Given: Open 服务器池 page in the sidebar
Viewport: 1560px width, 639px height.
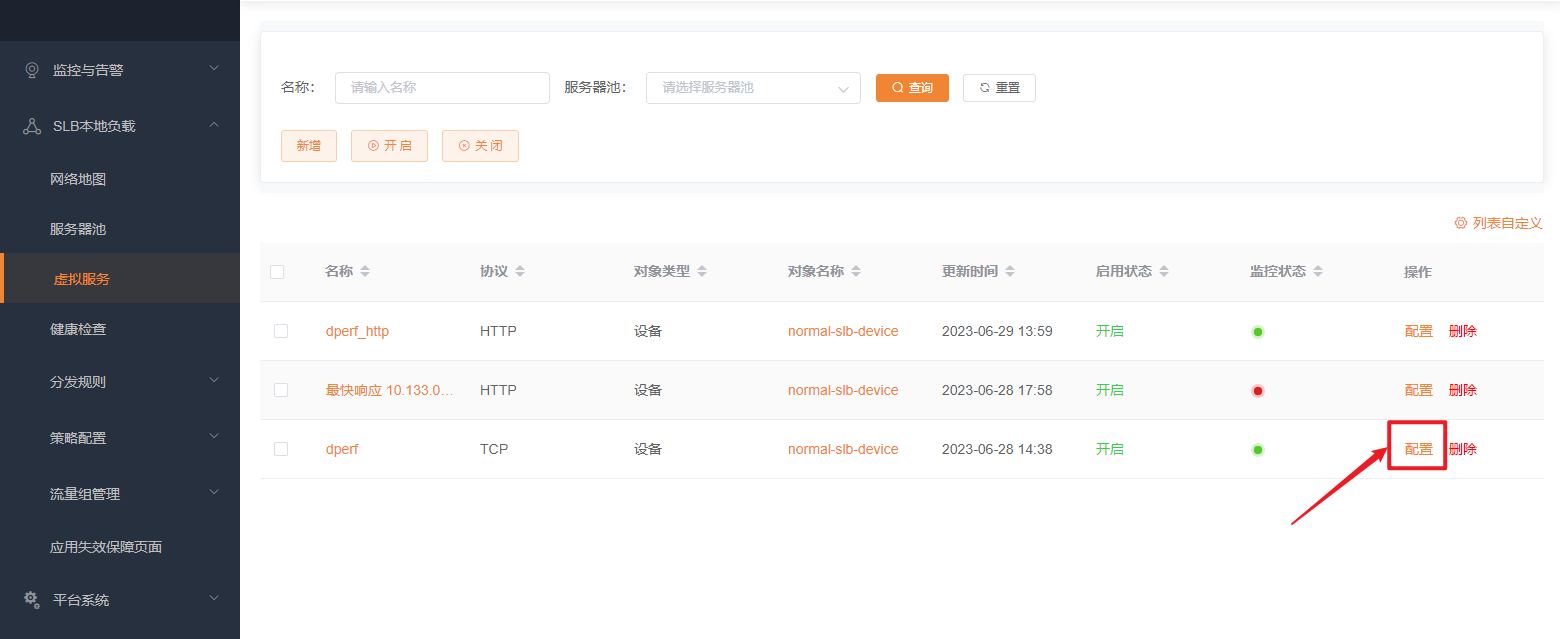Looking at the screenshot, I should point(78,229).
